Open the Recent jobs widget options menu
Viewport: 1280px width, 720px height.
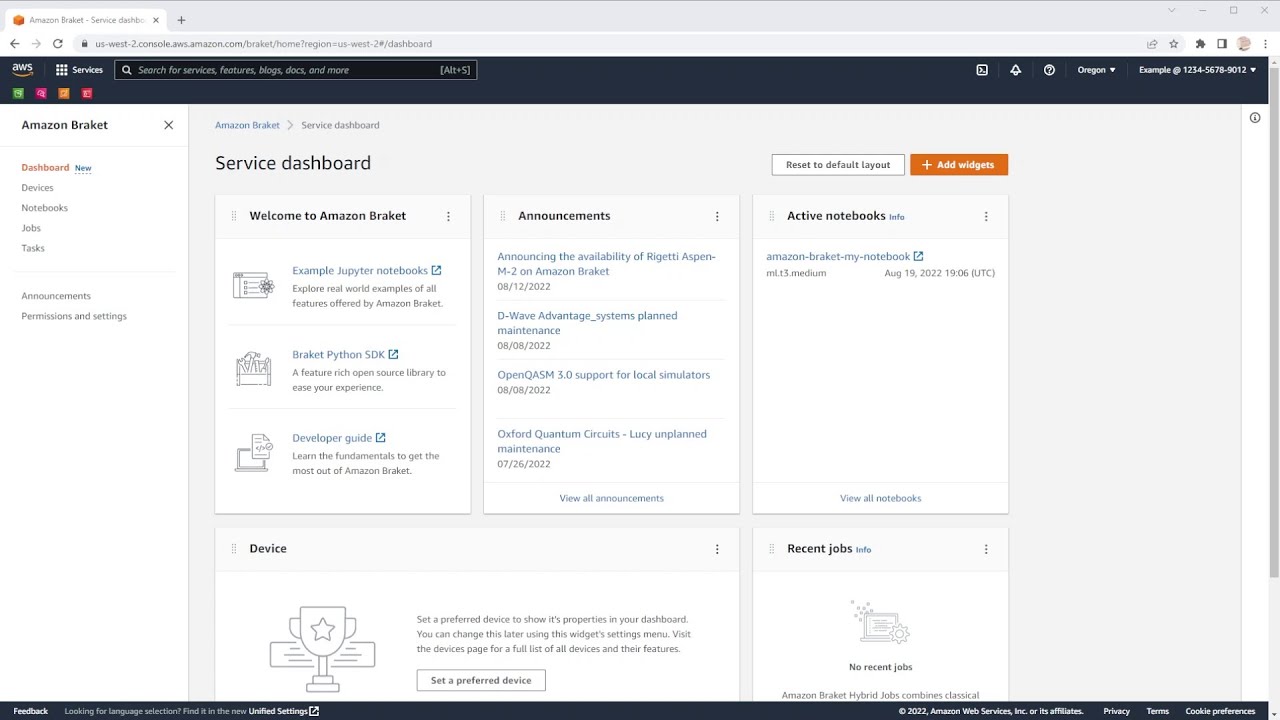[986, 549]
